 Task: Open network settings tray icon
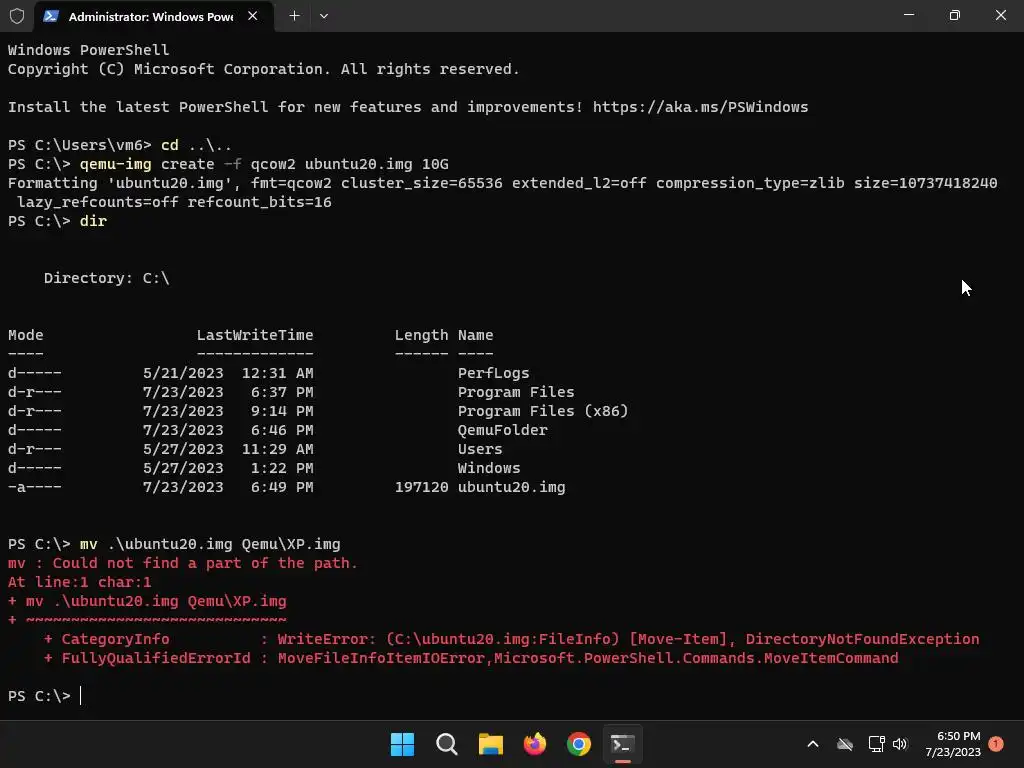click(876, 744)
